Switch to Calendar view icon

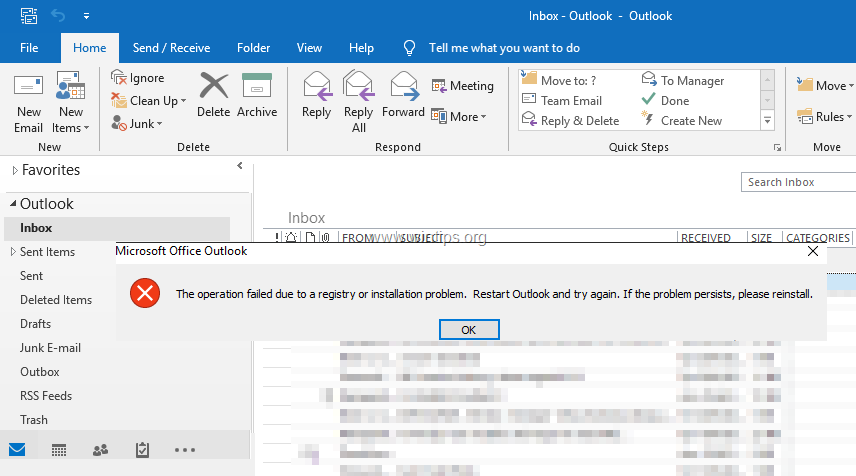pos(59,450)
